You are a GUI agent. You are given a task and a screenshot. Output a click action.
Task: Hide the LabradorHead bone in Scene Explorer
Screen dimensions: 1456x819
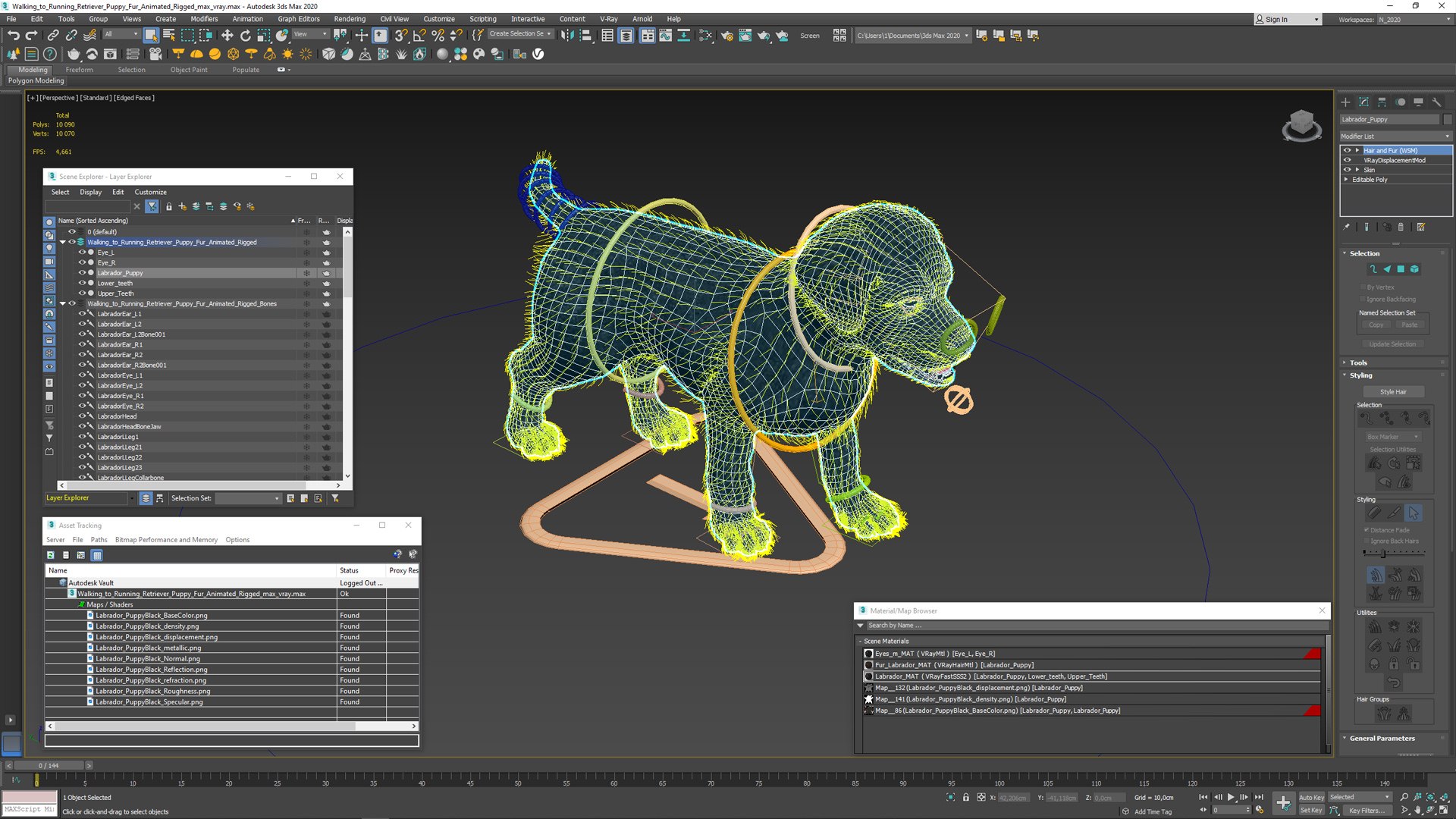pyautogui.click(x=83, y=416)
